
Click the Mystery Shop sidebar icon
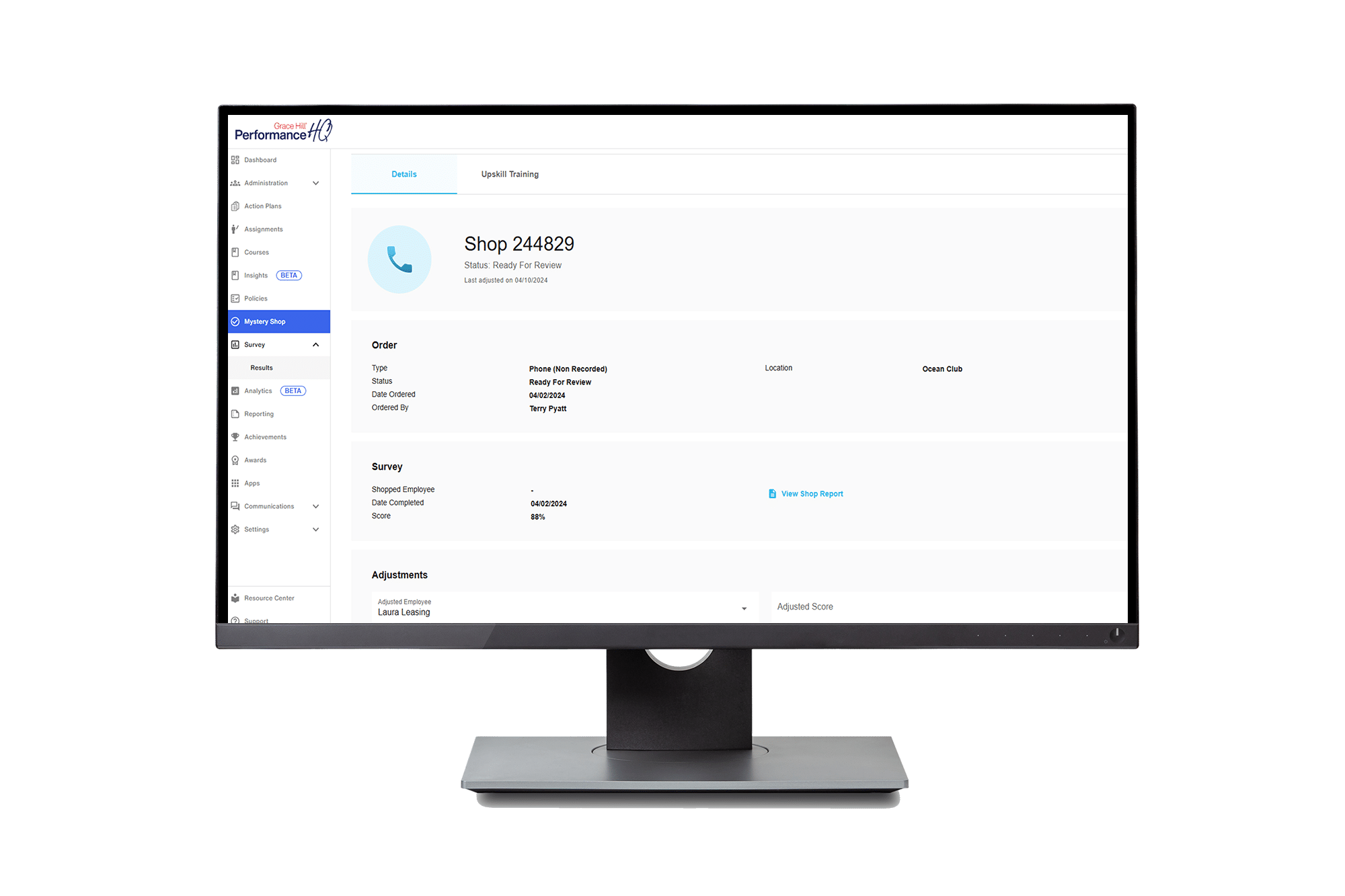click(235, 321)
